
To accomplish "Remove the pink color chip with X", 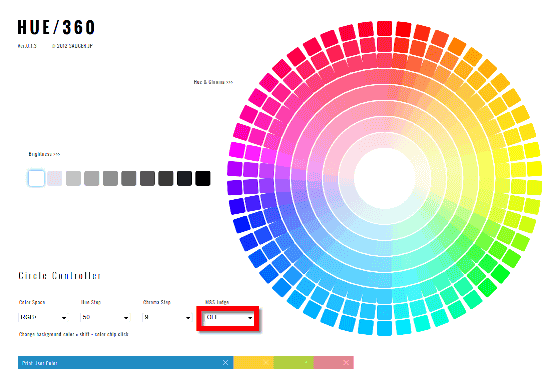I will pos(346,363).
